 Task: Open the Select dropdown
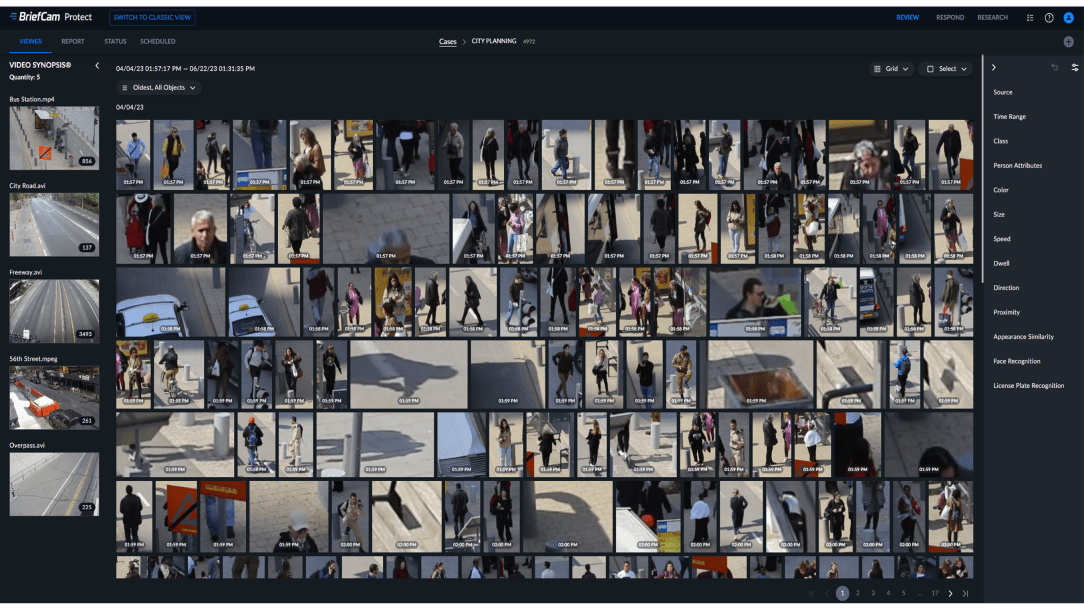[x=946, y=69]
